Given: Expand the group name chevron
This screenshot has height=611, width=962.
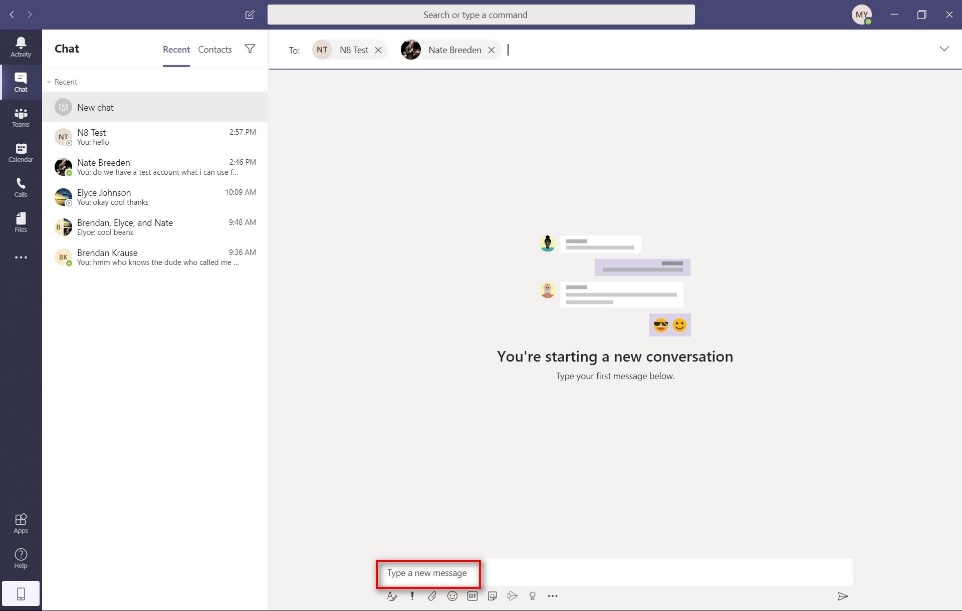Looking at the screenshot, I should (x=944, y=49).
